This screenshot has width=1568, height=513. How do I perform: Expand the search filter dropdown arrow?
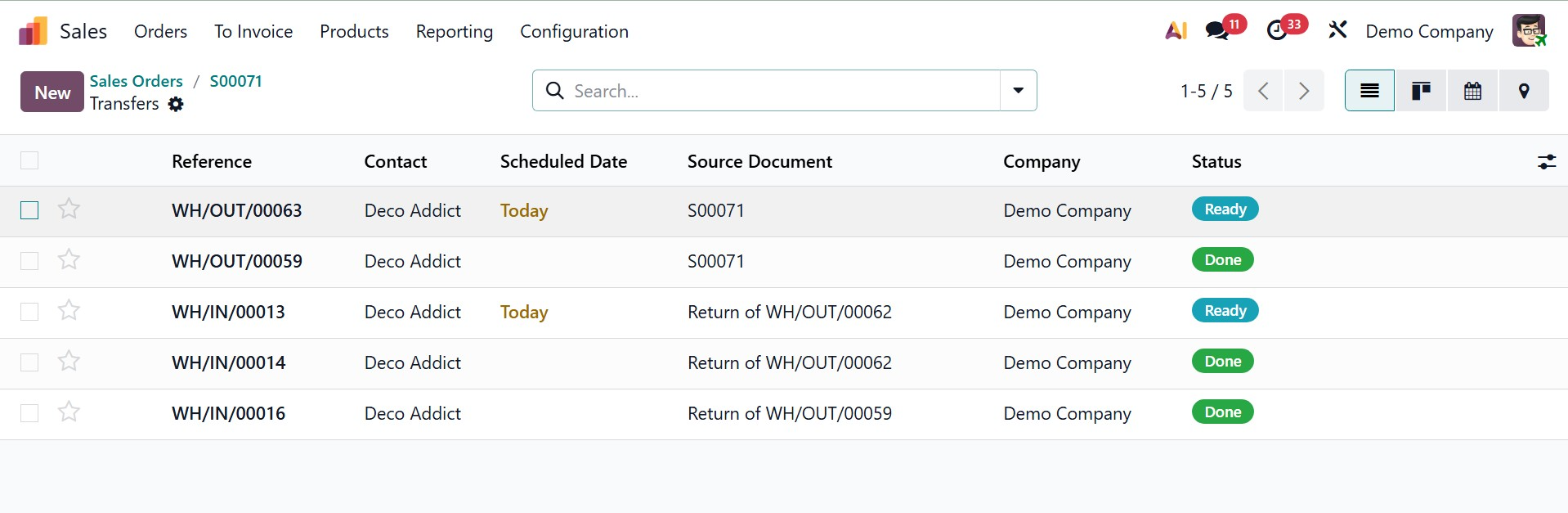coord(1019,91)
